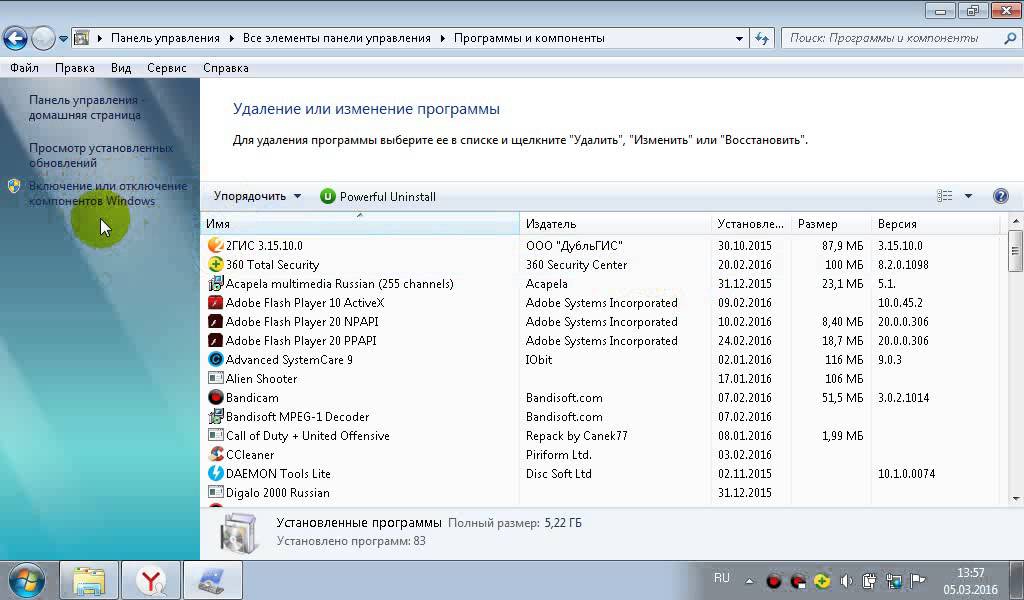Click the 360 Total Security icon
This screenshot has width=1024, height=600.
pyautogui.click(x=216, y=264)
